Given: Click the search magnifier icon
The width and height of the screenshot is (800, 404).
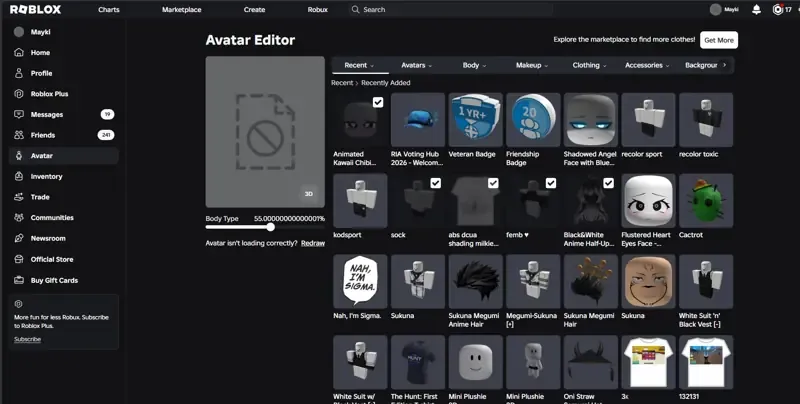Looking at the screenshot, I should click(356, 9).
